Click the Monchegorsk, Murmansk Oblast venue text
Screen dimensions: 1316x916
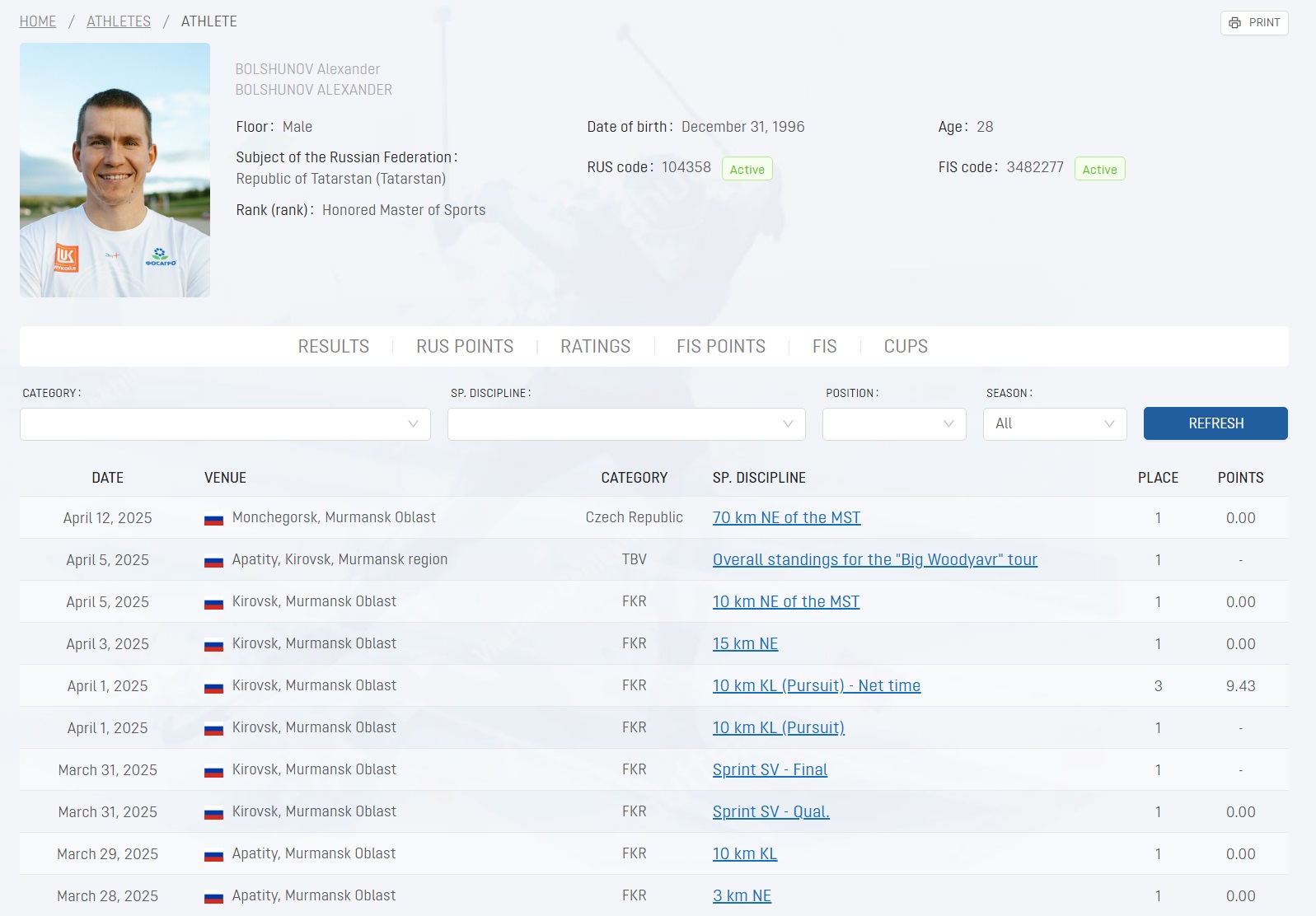pos(334,517)
